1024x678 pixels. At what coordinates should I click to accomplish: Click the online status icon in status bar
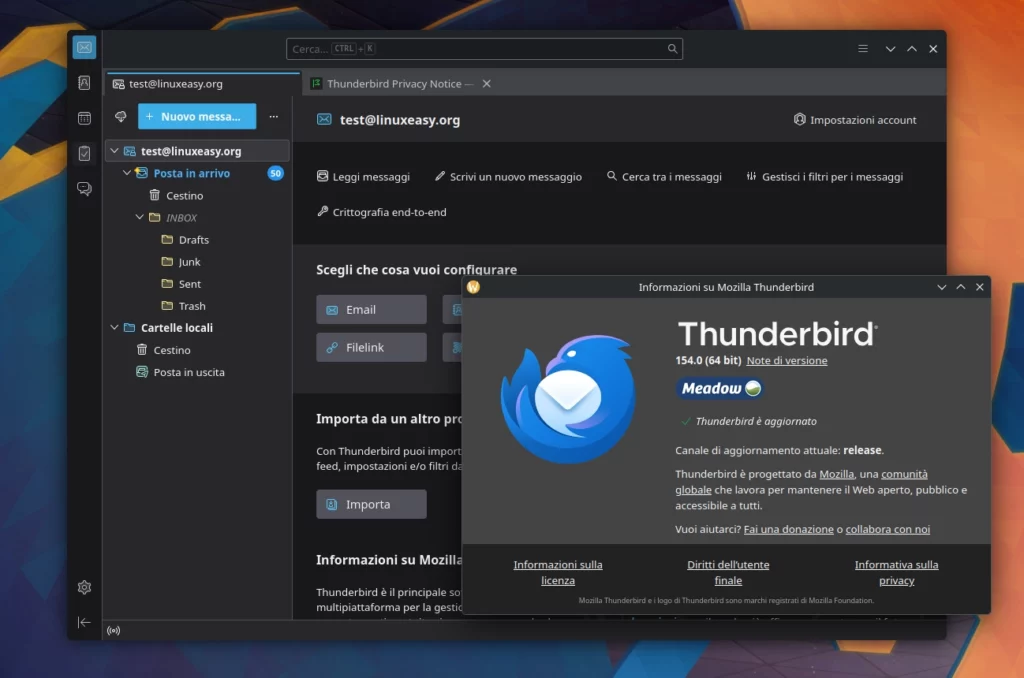click(x=114, y=630)
